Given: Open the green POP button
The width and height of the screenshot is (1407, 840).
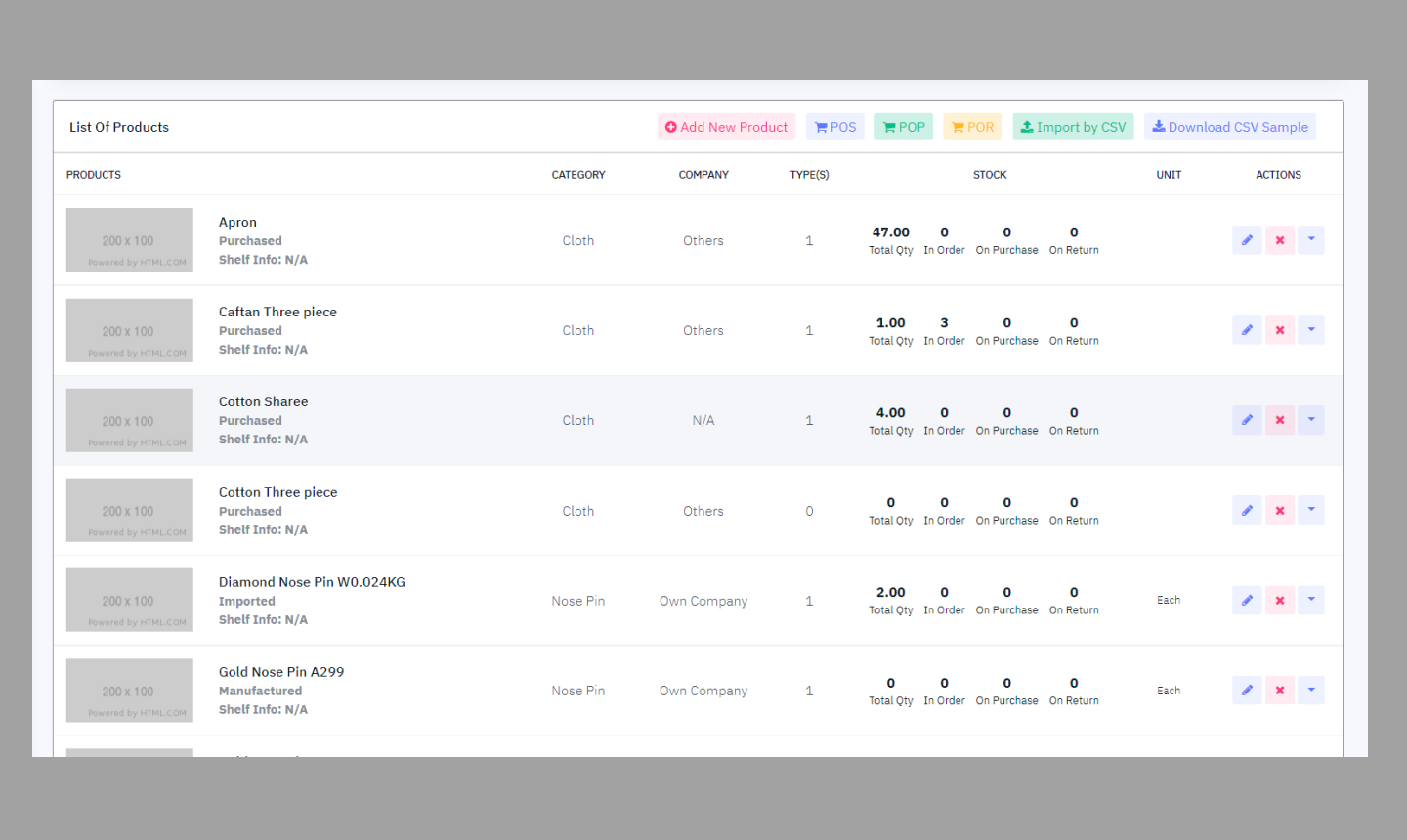Looking at the screenshot, I should pyautogui.click(x=904, y=127).
